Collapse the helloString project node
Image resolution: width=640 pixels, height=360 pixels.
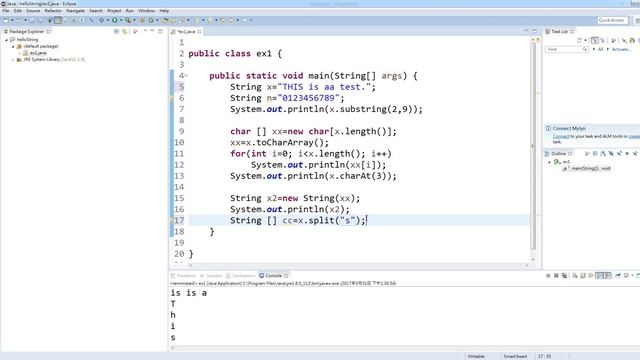[x=7, y=40]
